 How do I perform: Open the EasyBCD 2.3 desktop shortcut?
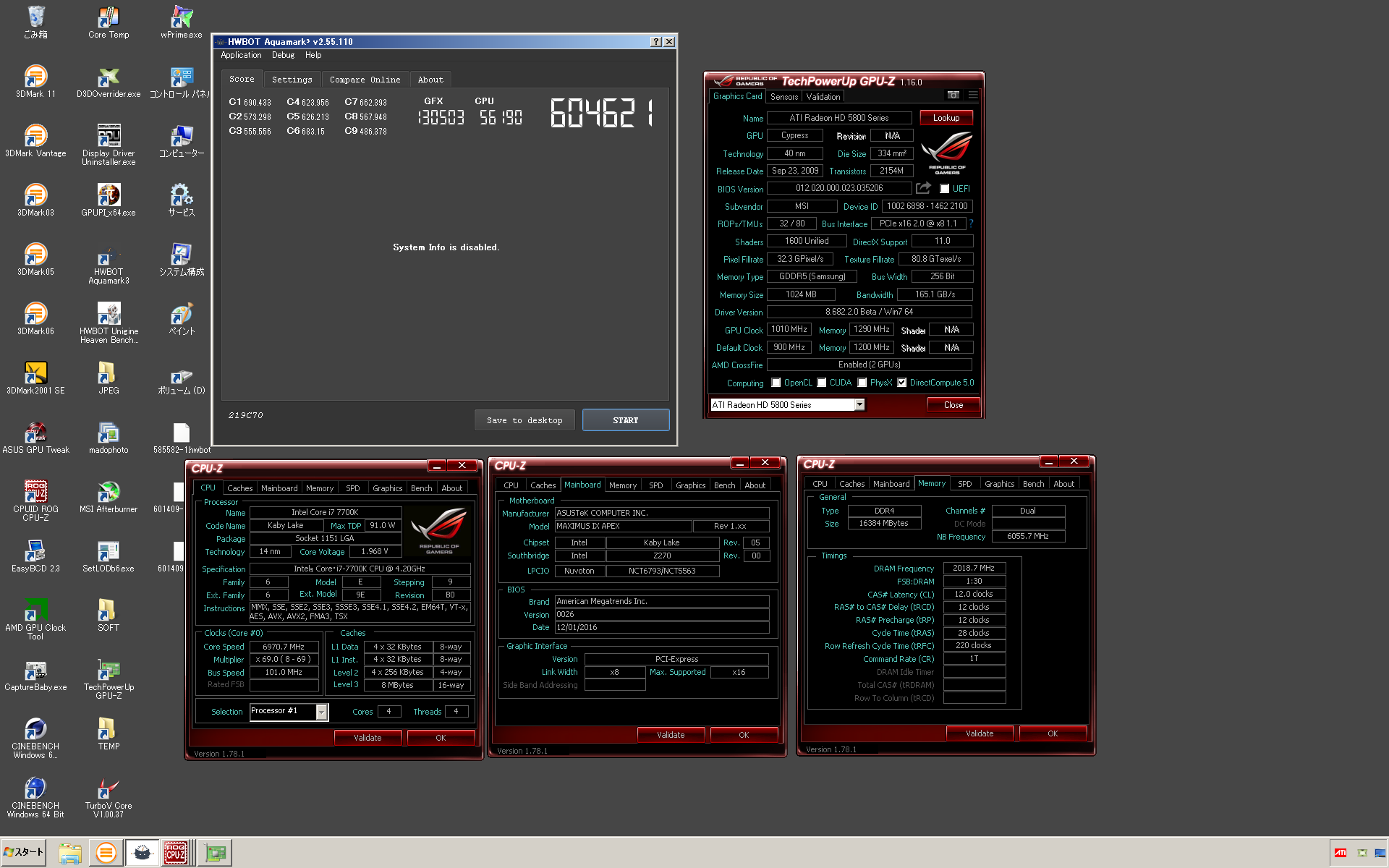coord(35,556)
